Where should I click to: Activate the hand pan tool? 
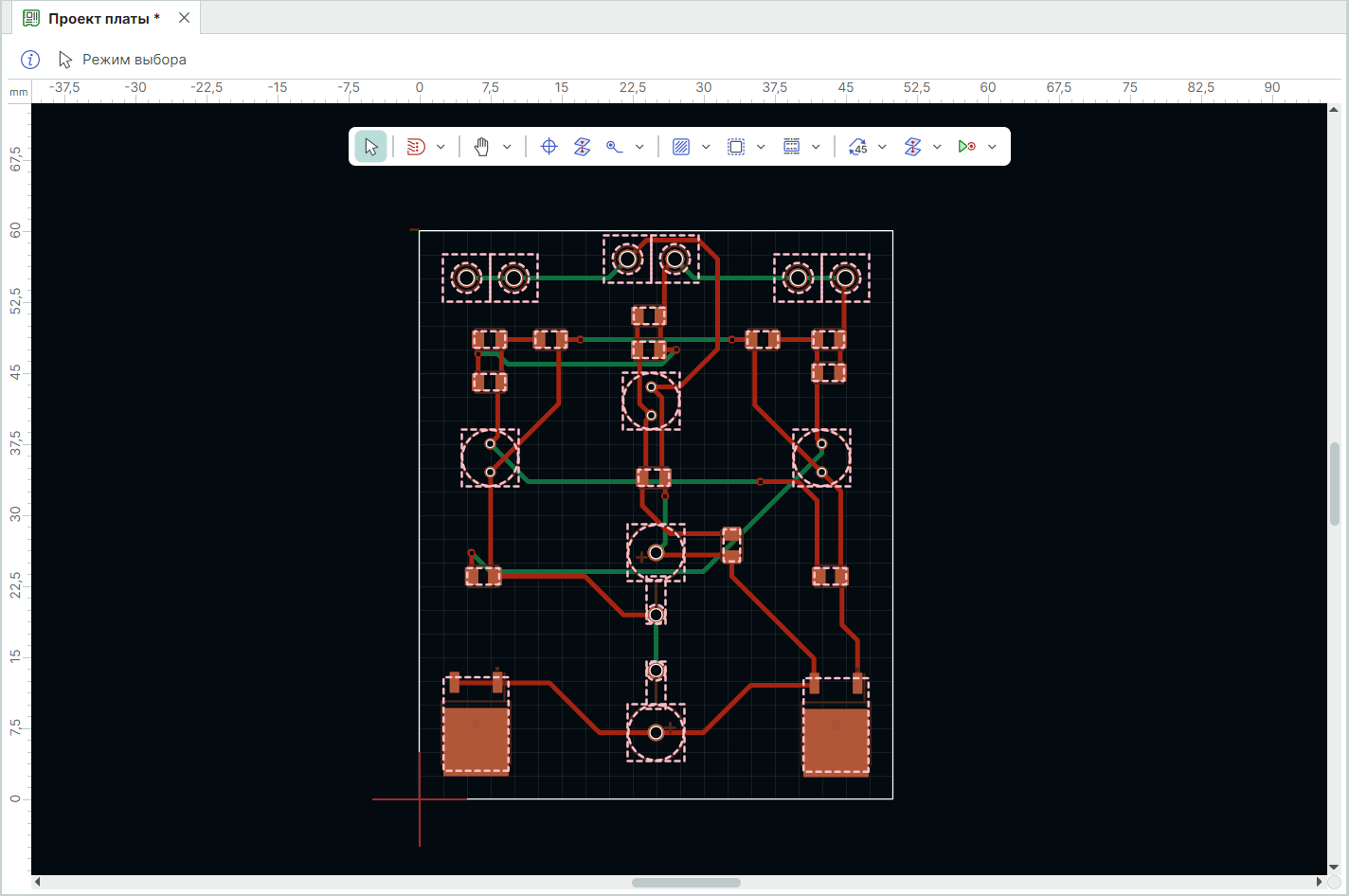click(481, 147)
